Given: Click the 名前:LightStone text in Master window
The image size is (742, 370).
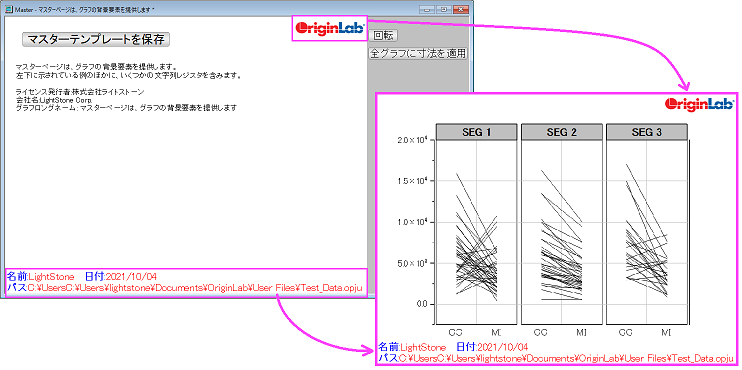Looking at the screenshot, I should [x=40, y=276].
